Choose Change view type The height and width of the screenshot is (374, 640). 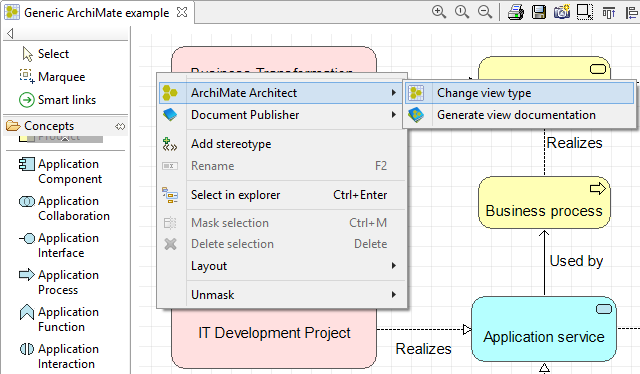520,93
